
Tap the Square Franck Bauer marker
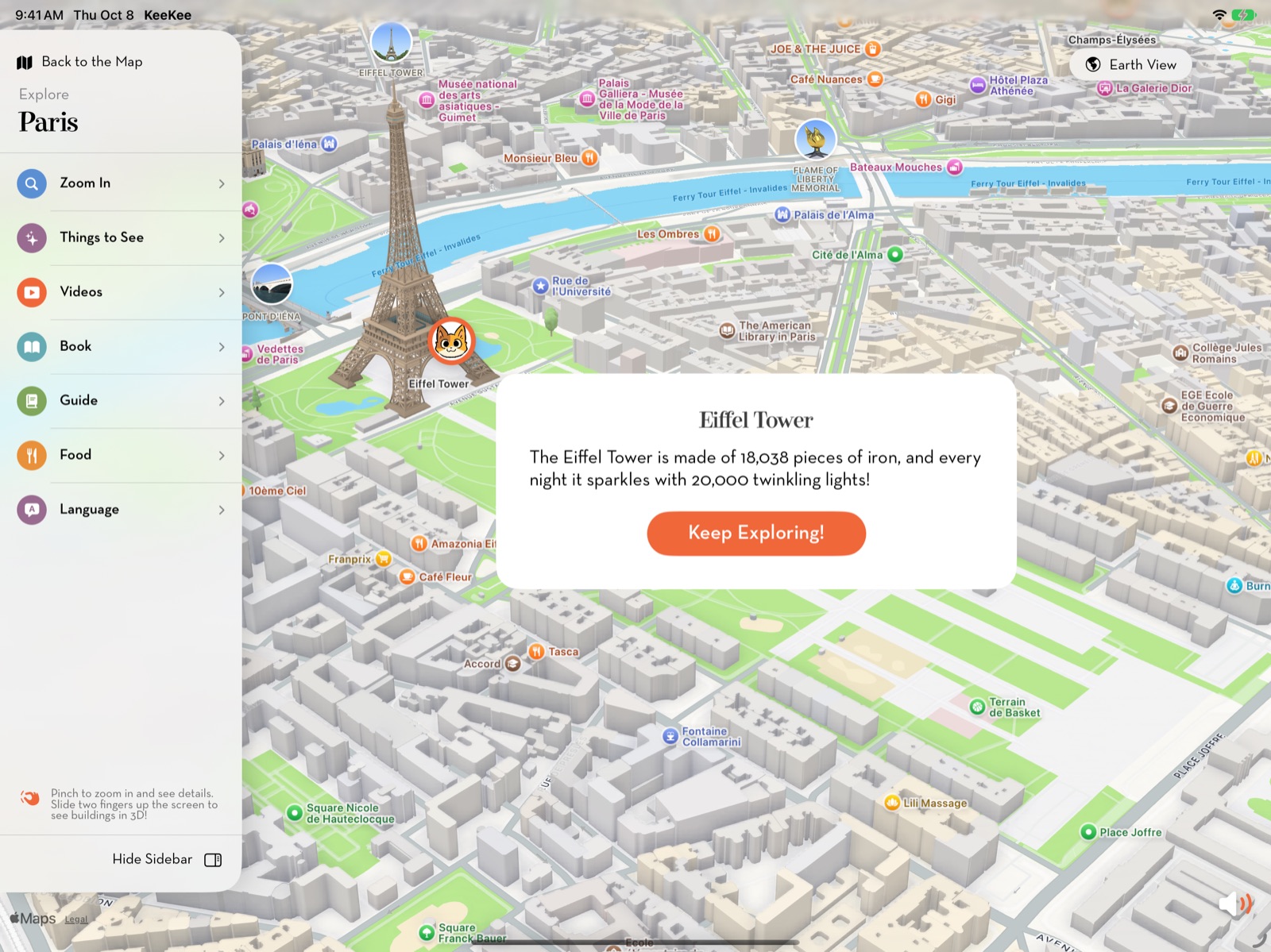tap(427, 932)
